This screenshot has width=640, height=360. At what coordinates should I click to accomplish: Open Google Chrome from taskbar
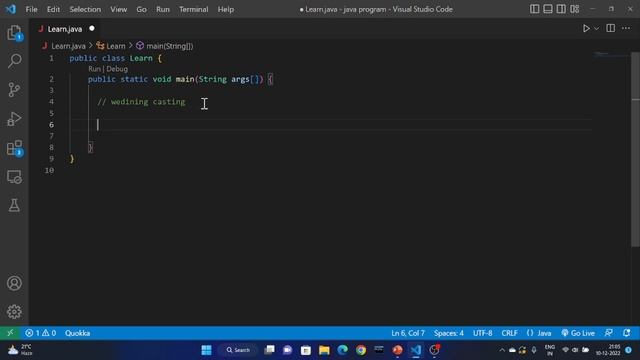[361, 350]
